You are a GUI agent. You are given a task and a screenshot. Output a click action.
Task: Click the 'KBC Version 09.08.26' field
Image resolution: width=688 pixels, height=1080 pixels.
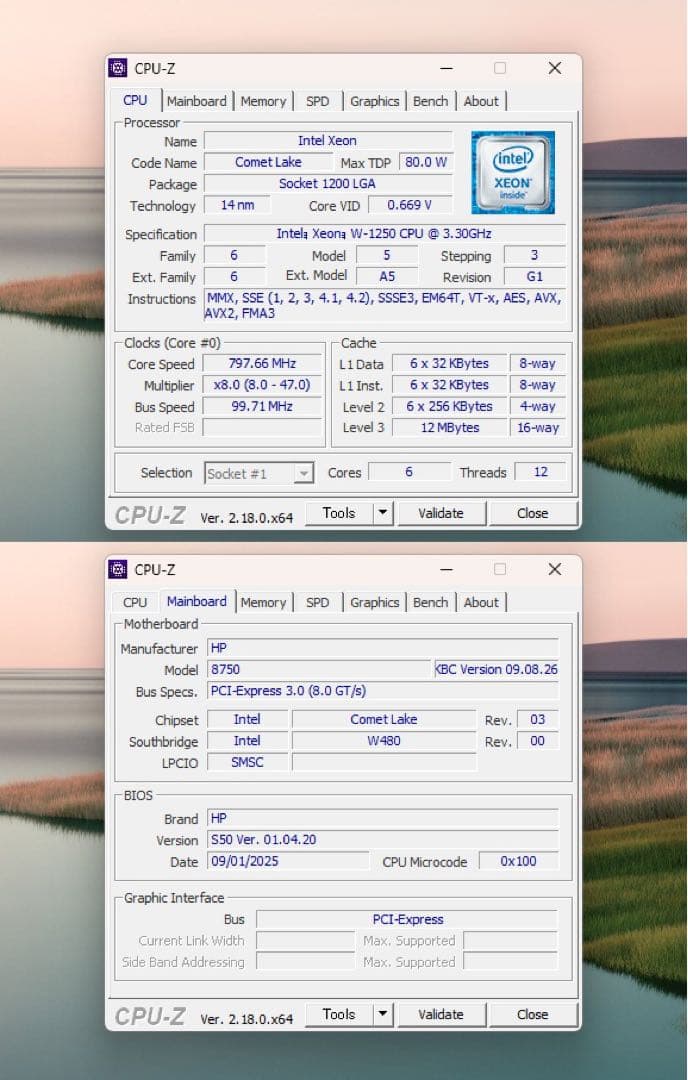click(497, 669)
